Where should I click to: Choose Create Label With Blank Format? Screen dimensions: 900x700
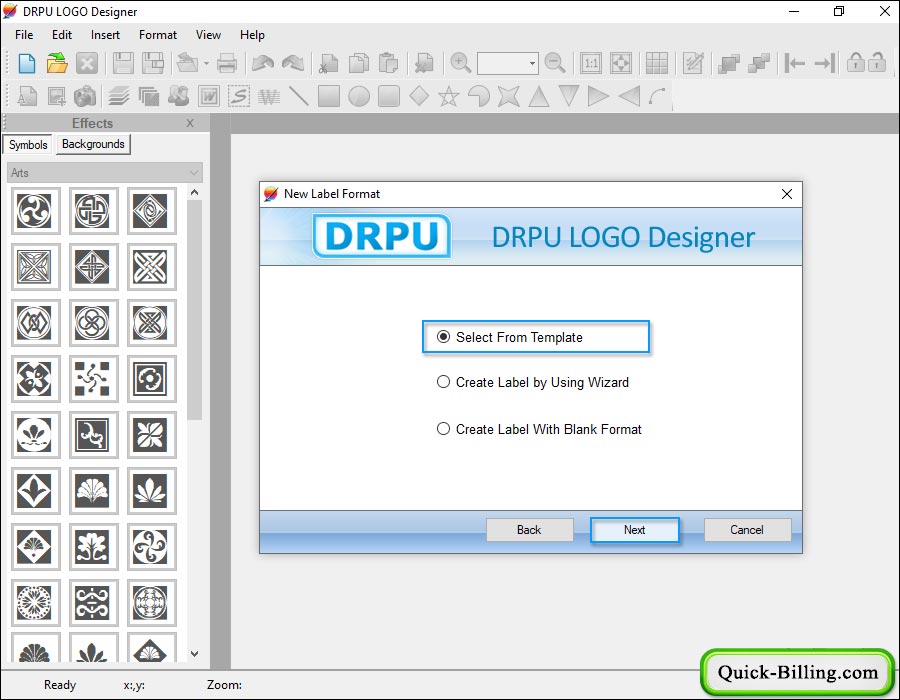(x=539, y=429)
